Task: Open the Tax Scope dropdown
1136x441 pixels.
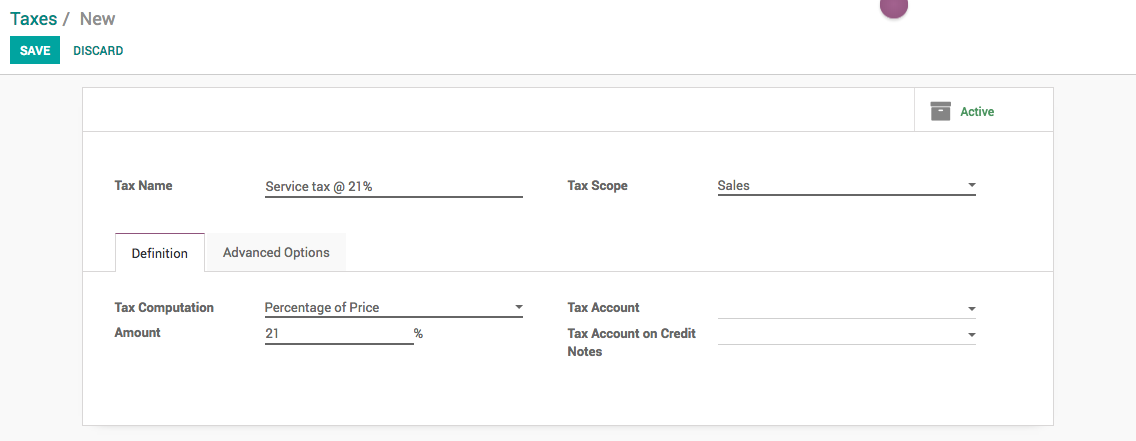Action: click(x=846, y=186)
